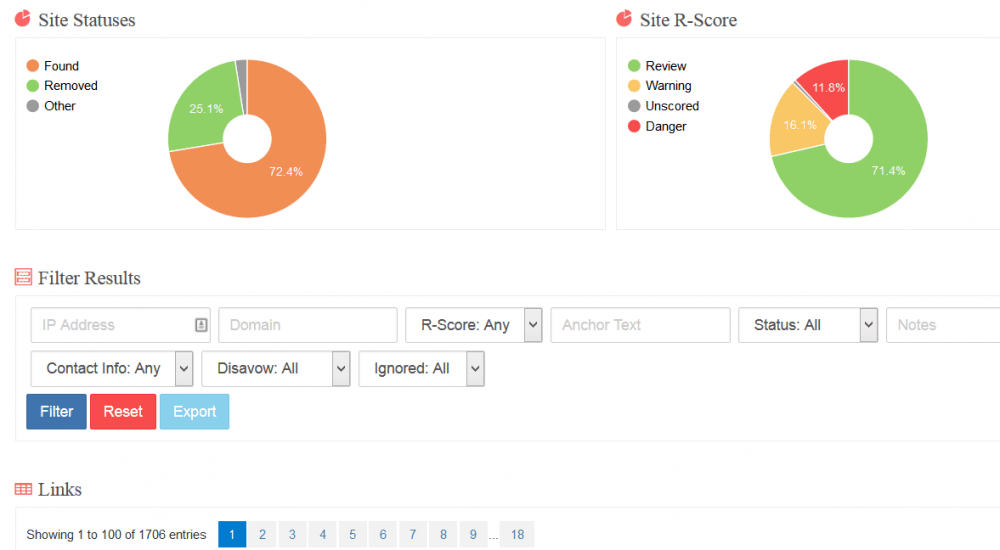Click the red Reset button
This screenshot has width=1000, height=550.
pos(123,412)
